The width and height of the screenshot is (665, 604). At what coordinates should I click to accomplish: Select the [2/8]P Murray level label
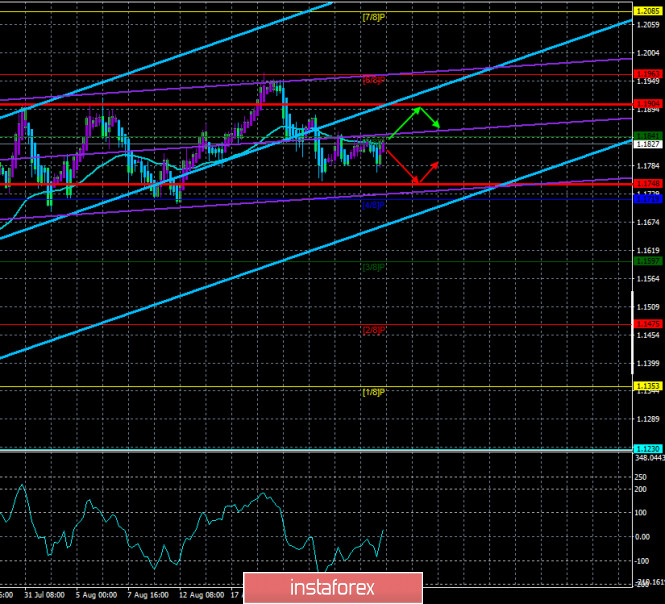coord(374,330)
